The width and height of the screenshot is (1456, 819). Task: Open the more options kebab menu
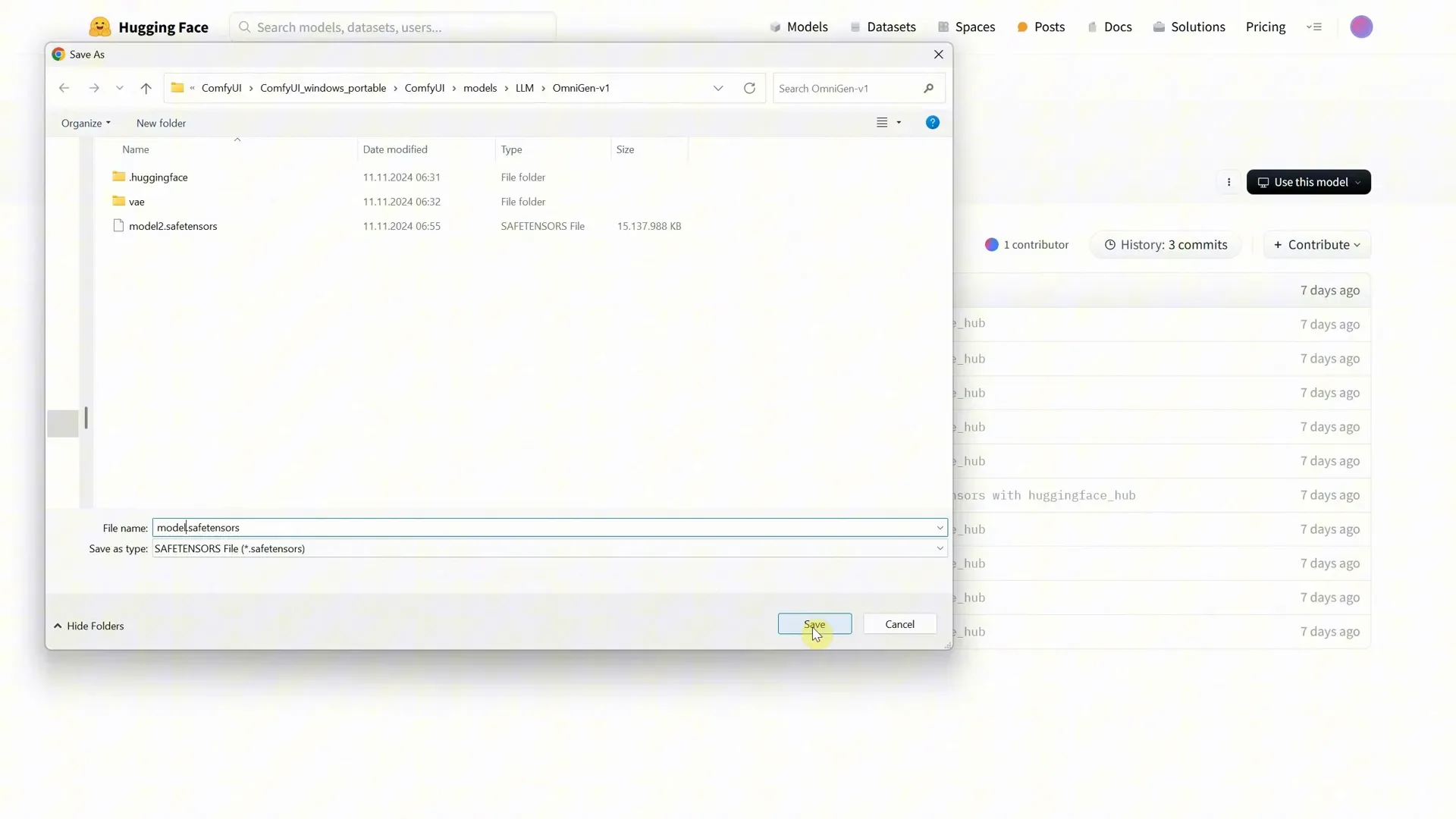(1229, 182)
